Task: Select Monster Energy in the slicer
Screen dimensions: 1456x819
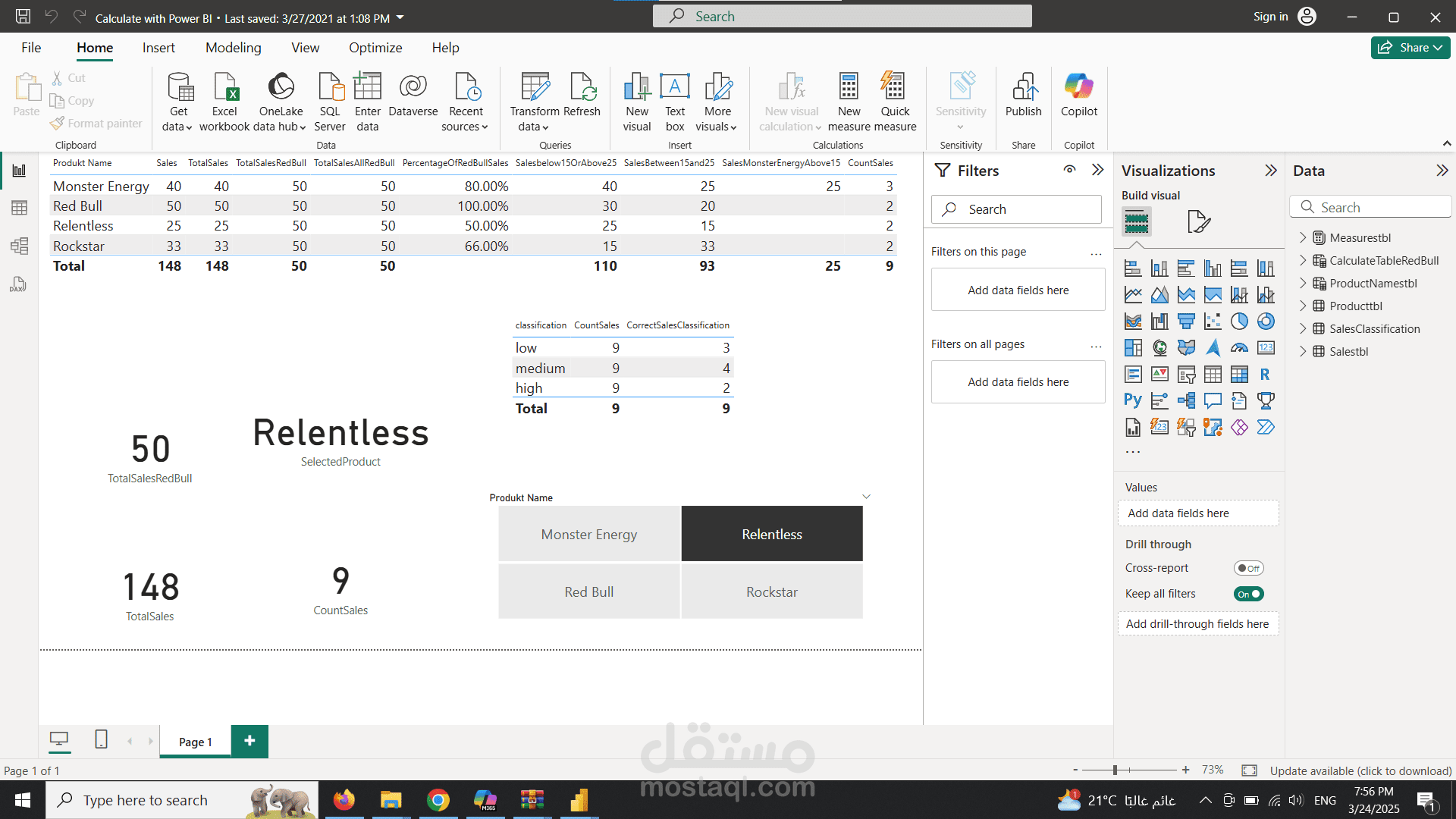Action: tap(589, 534)
